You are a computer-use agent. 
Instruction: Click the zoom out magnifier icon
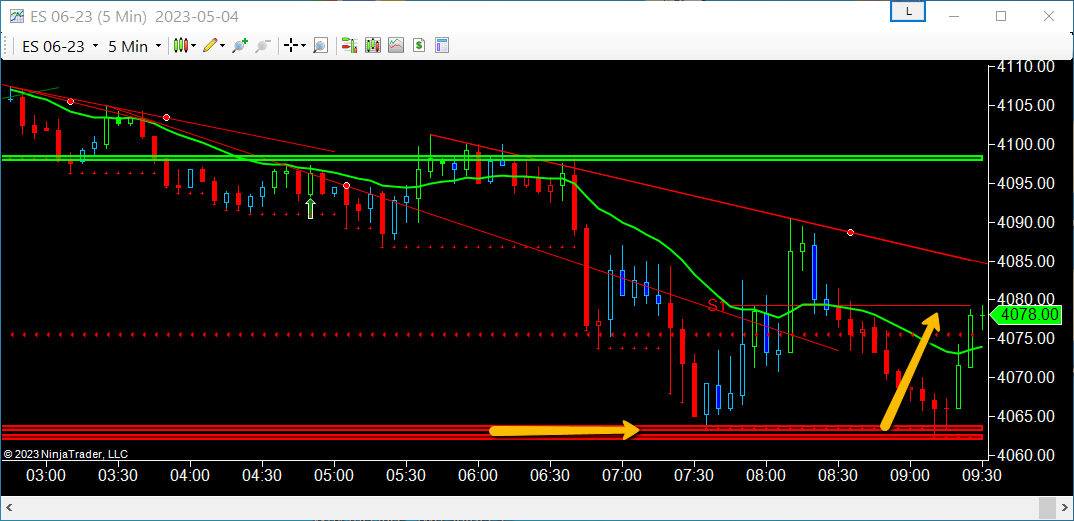[x=262, y=46]
